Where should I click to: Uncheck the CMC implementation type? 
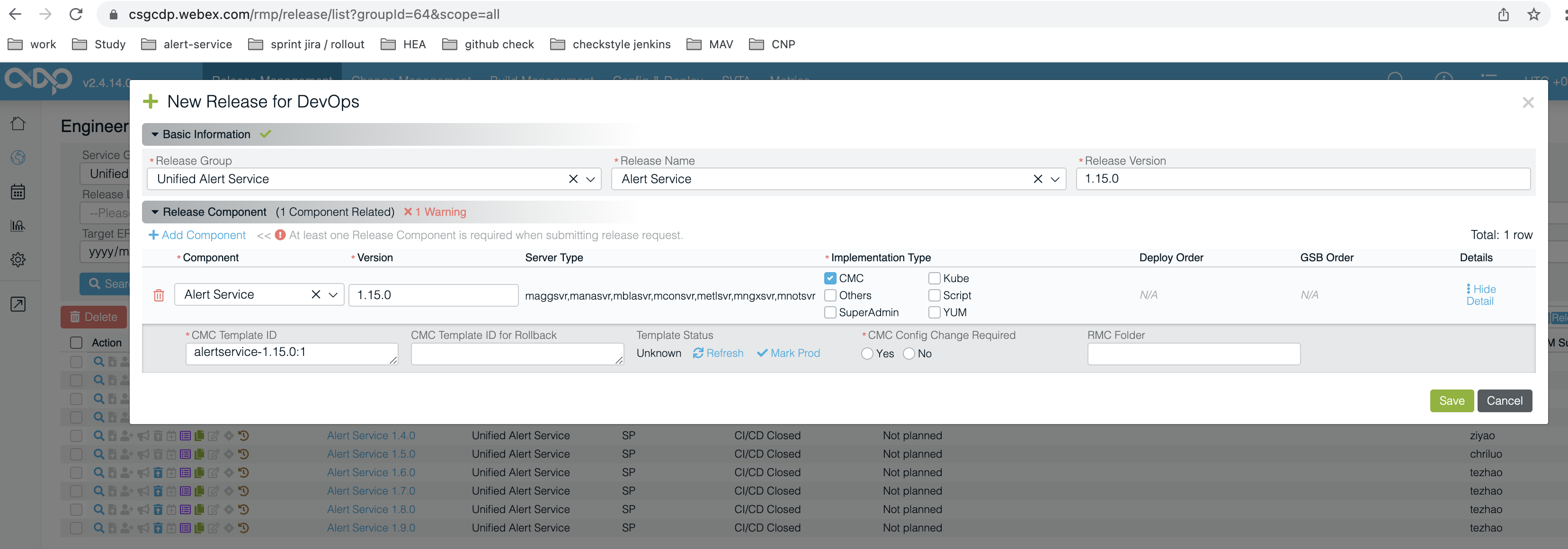tap(830, 278)
